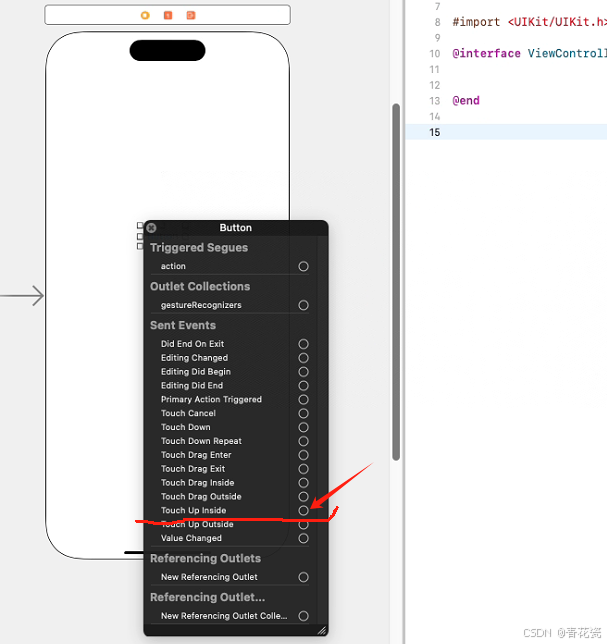Click the gestureRecognizers connection circle
The width and height of the screenshot is (607, 644).
[x=304, y=305]
